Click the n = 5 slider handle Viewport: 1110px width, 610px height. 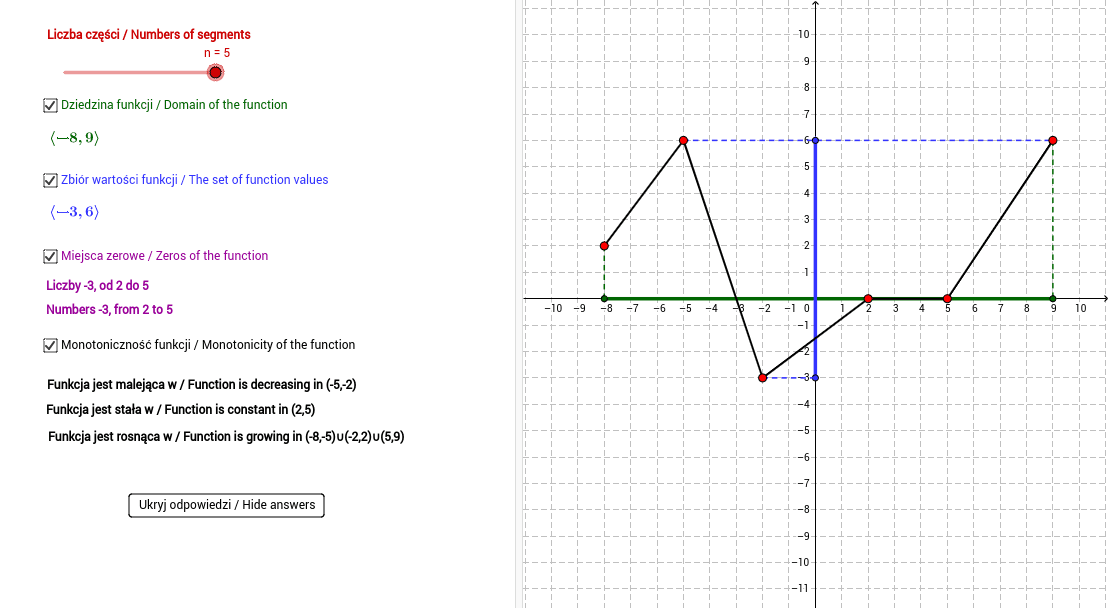215,72
